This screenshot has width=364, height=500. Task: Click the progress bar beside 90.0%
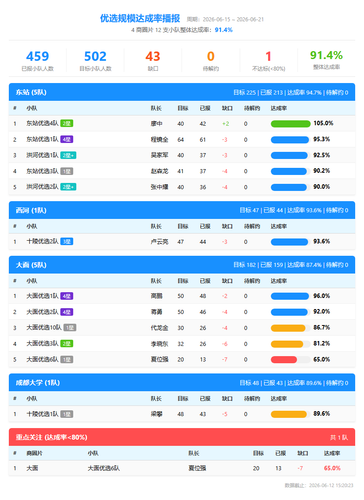click(291, 187)
